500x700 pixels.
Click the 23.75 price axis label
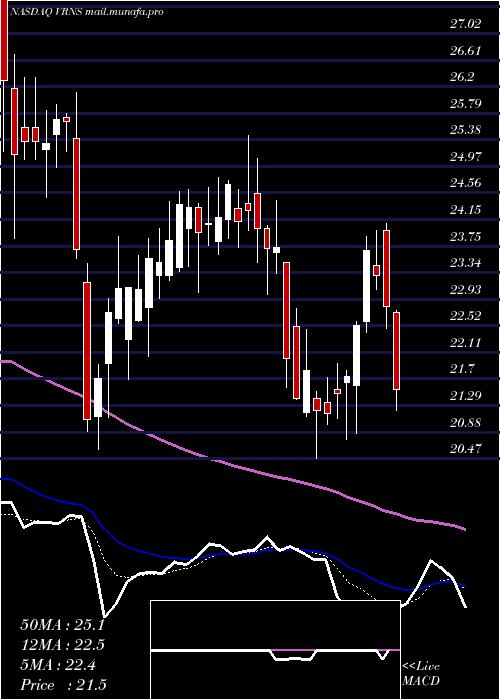pyautogui.click(x=466, y=236)
